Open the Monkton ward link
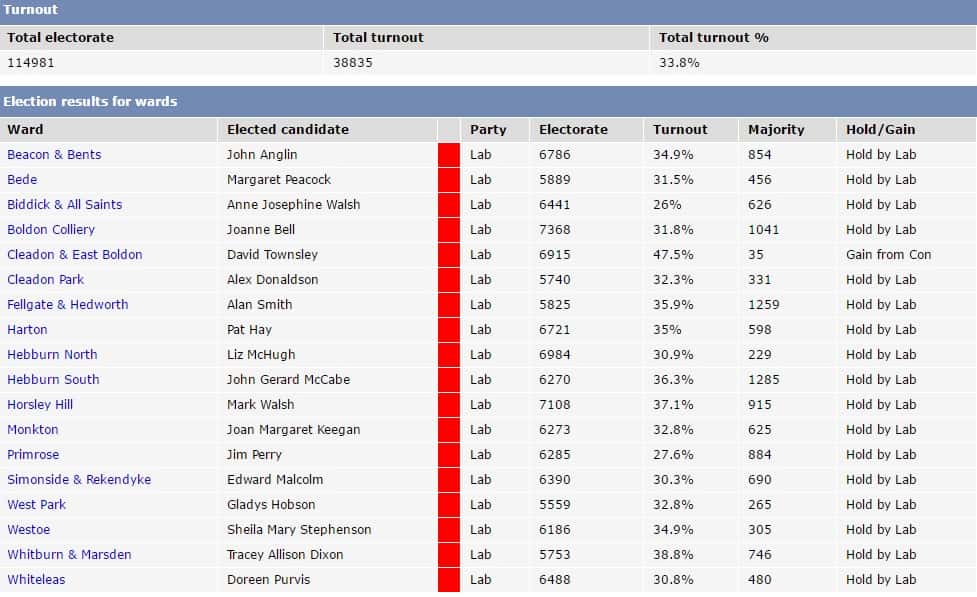The image size is (977, 597). pyautogui.click(x=33, y=429)
